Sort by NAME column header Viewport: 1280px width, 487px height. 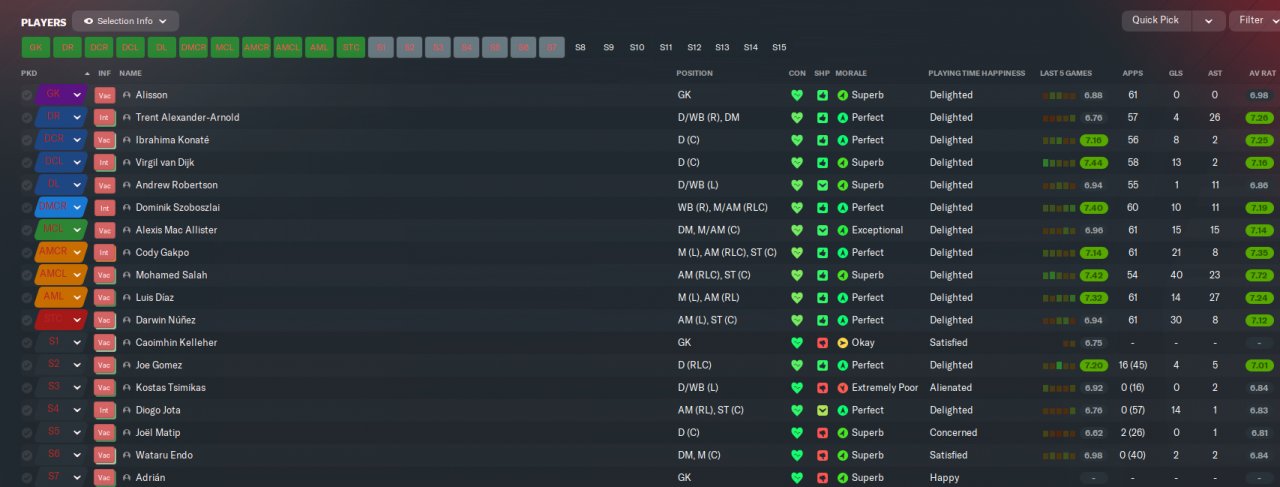(x=130, y=73)
